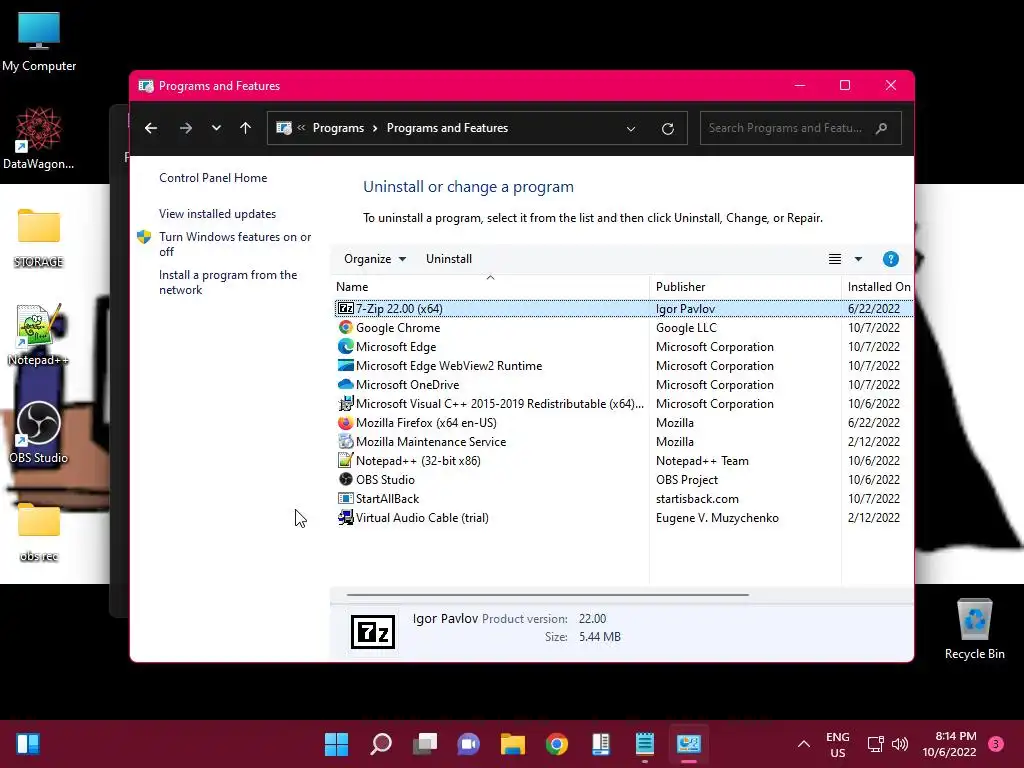The height and width of the screenshot is (768, 1024).
Task: Select startisback.com publisher cell
Action: [697, 498]
